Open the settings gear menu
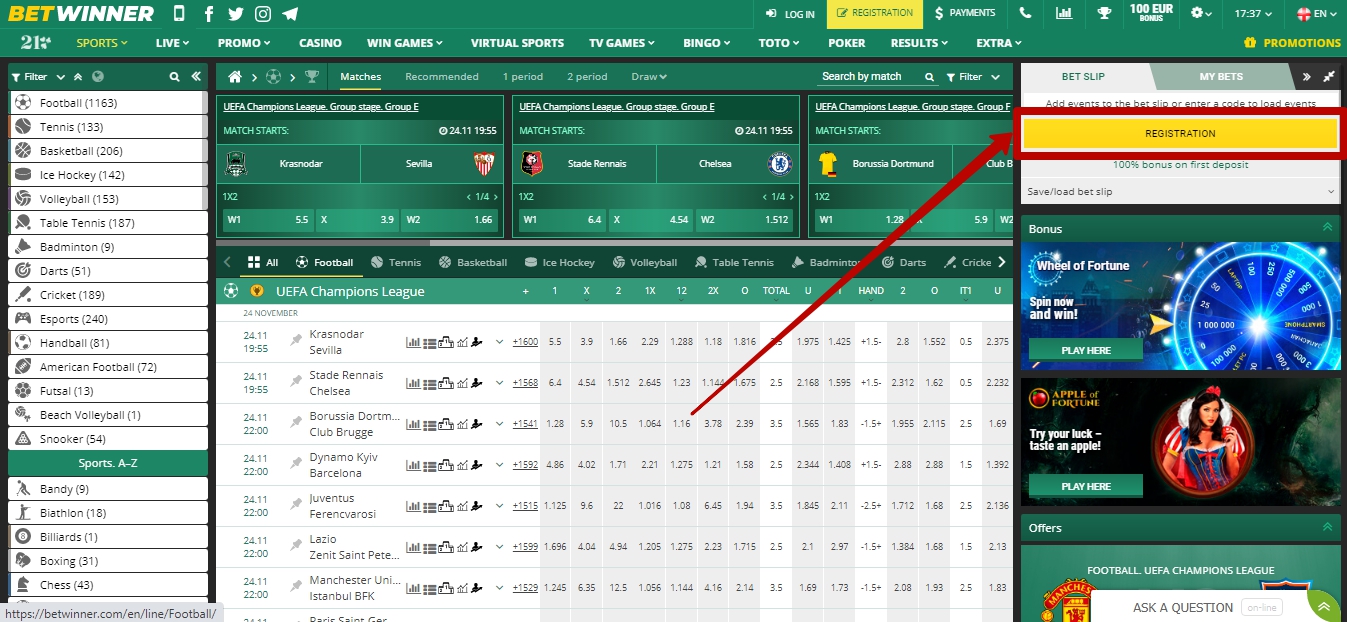The height and width of the screenshot is (622, 1347). click(1201, 14)
